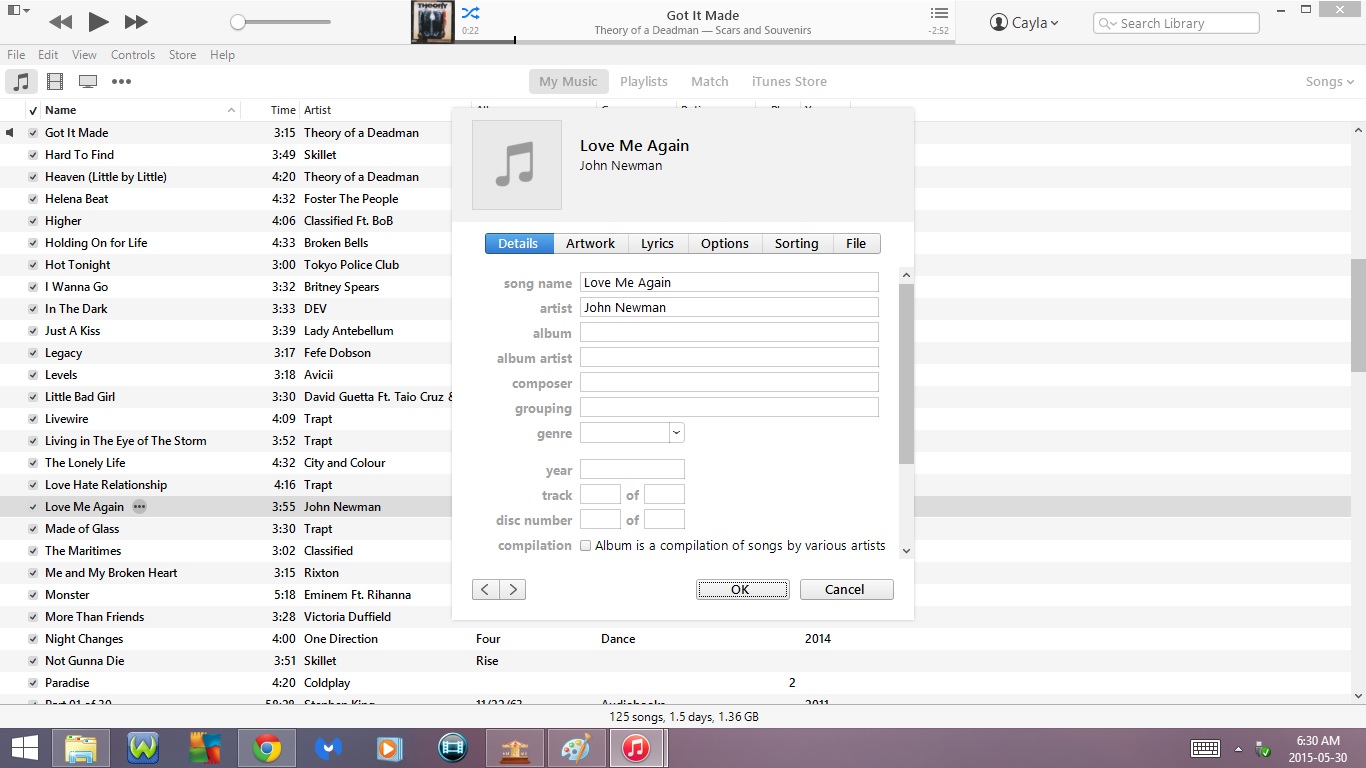Open the ellipsis options for Love Me Again
This screenshot has width=1366, height=768.
(140, 507)
